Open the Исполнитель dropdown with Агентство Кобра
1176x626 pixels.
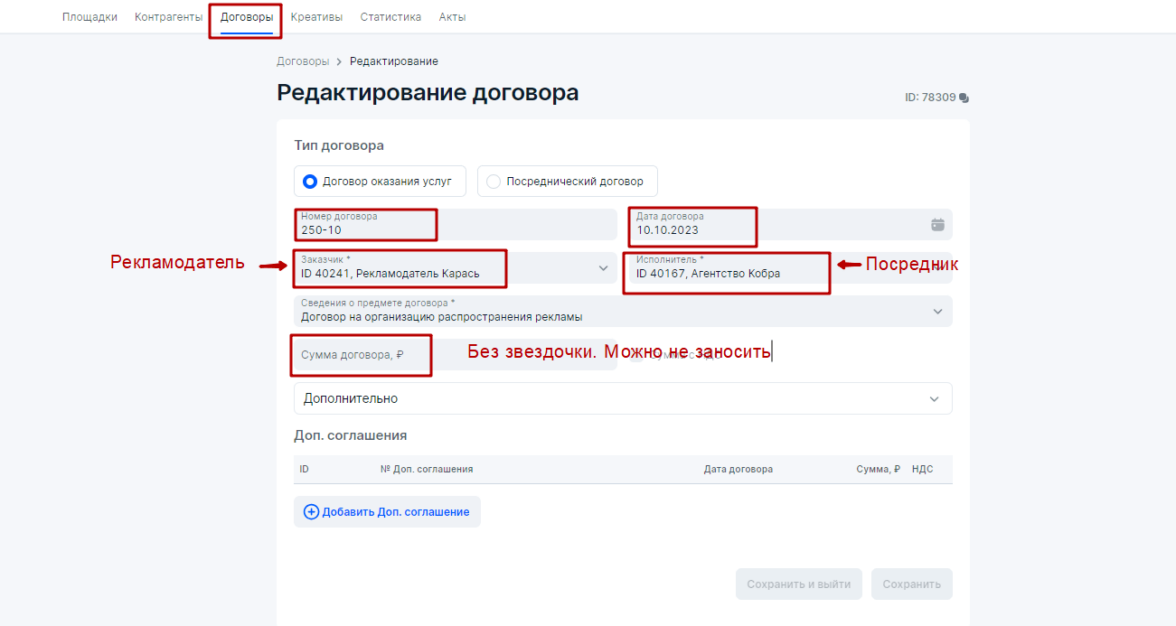pos(788,268)
